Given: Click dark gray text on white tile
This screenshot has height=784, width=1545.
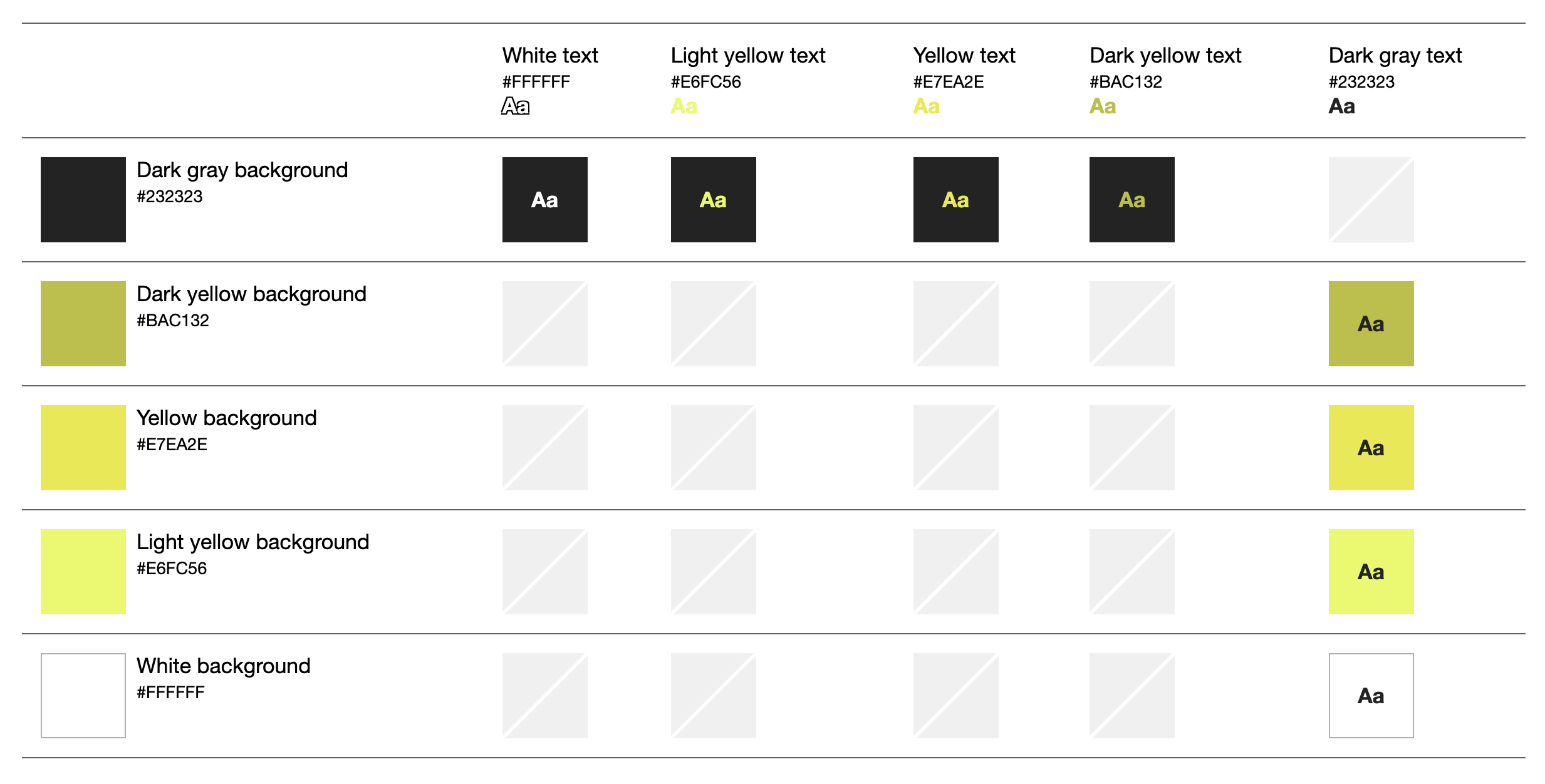Looking at the screenshot, I should (1371, 696).
